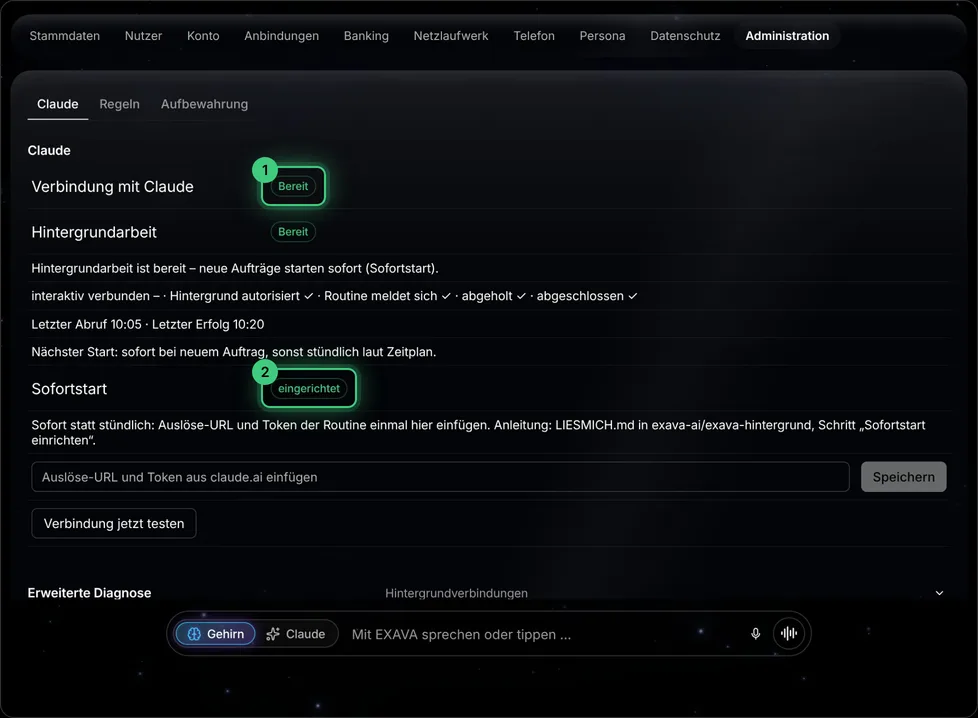Screen dimensions: 978x718
Task: Click the Verbindung mit Claude label
Action: coord(112,187)
